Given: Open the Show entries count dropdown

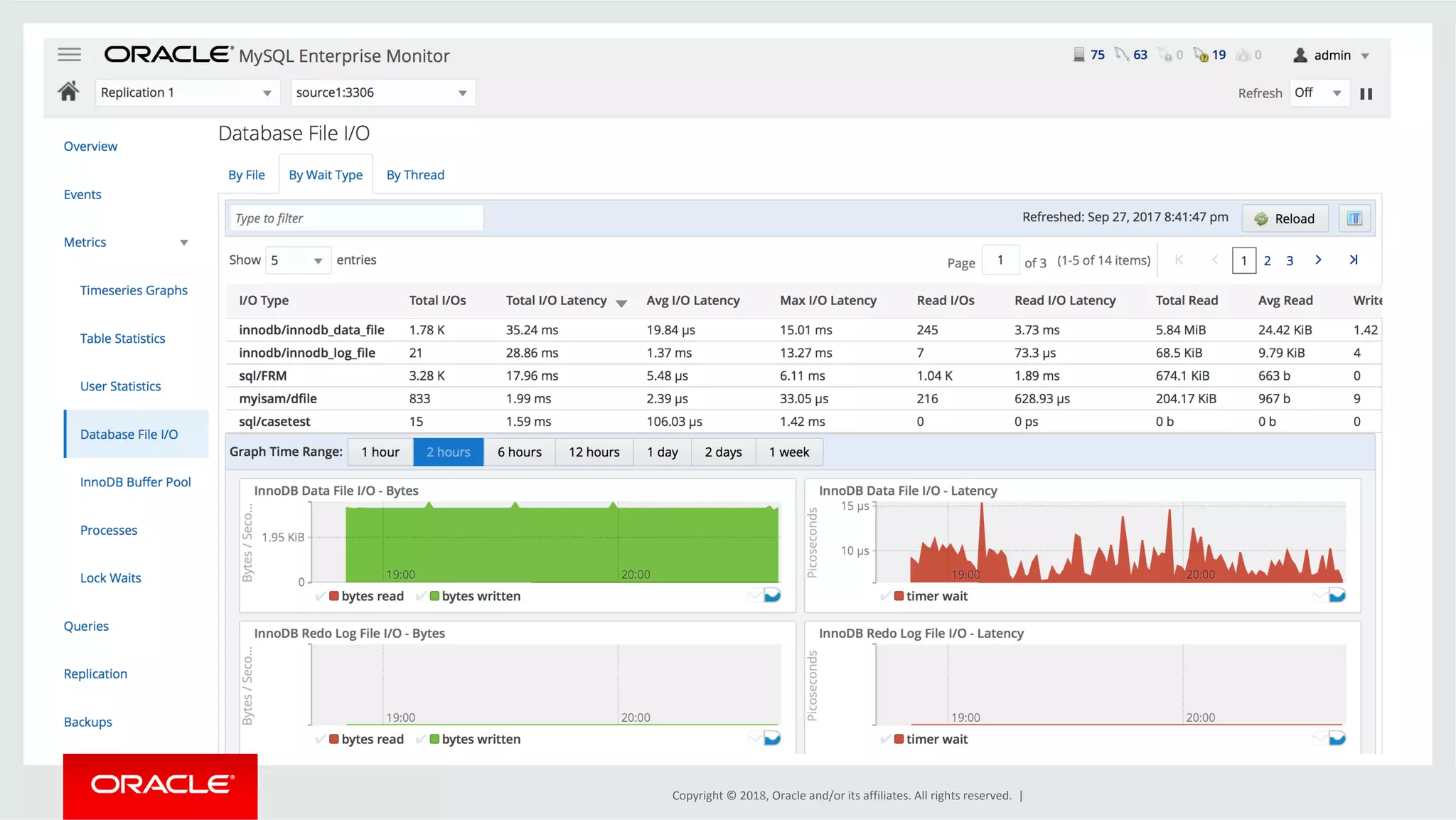Looking at the screenshot, I should point(297,260).
